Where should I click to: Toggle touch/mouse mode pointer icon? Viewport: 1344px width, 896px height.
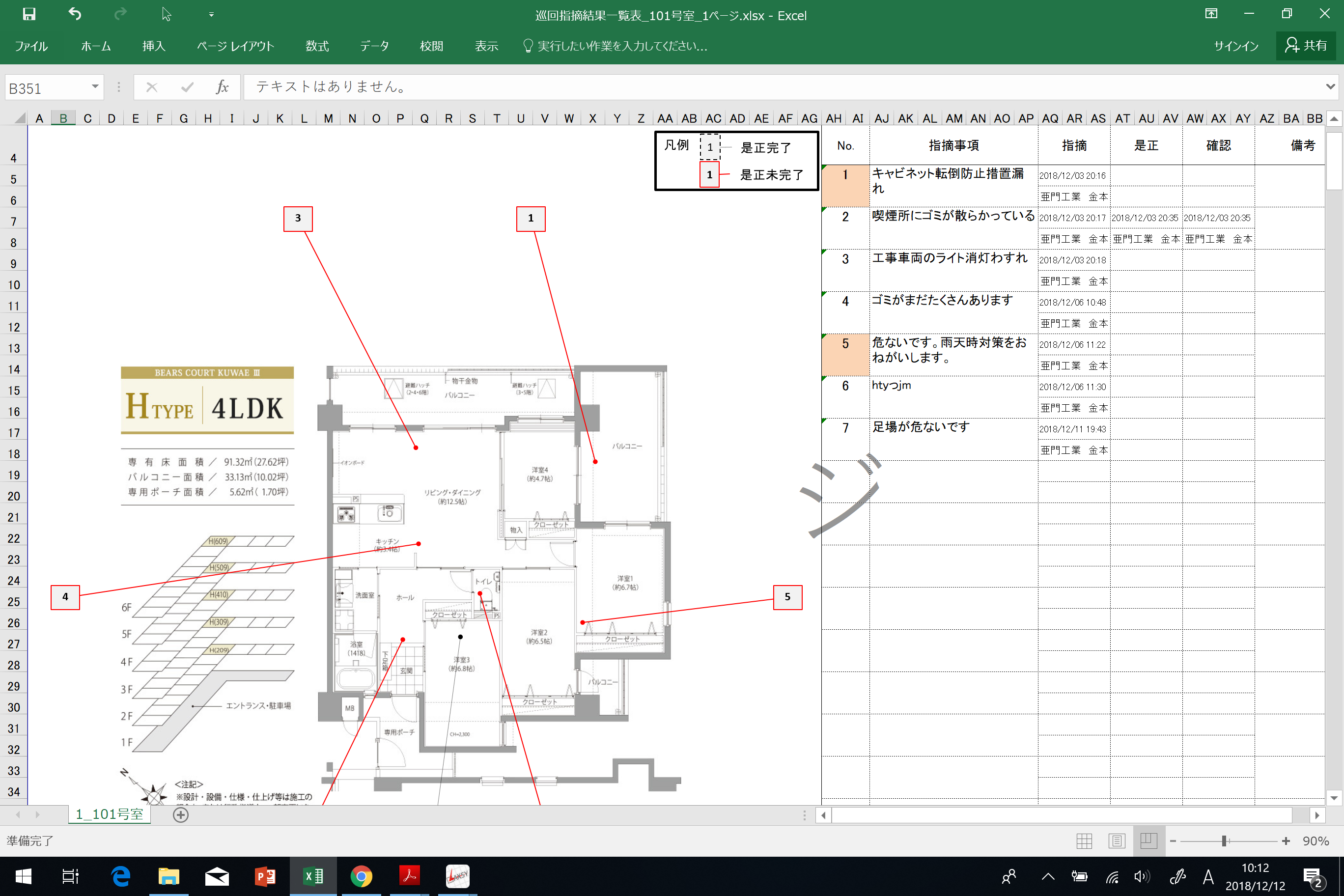tap(167, 14)
